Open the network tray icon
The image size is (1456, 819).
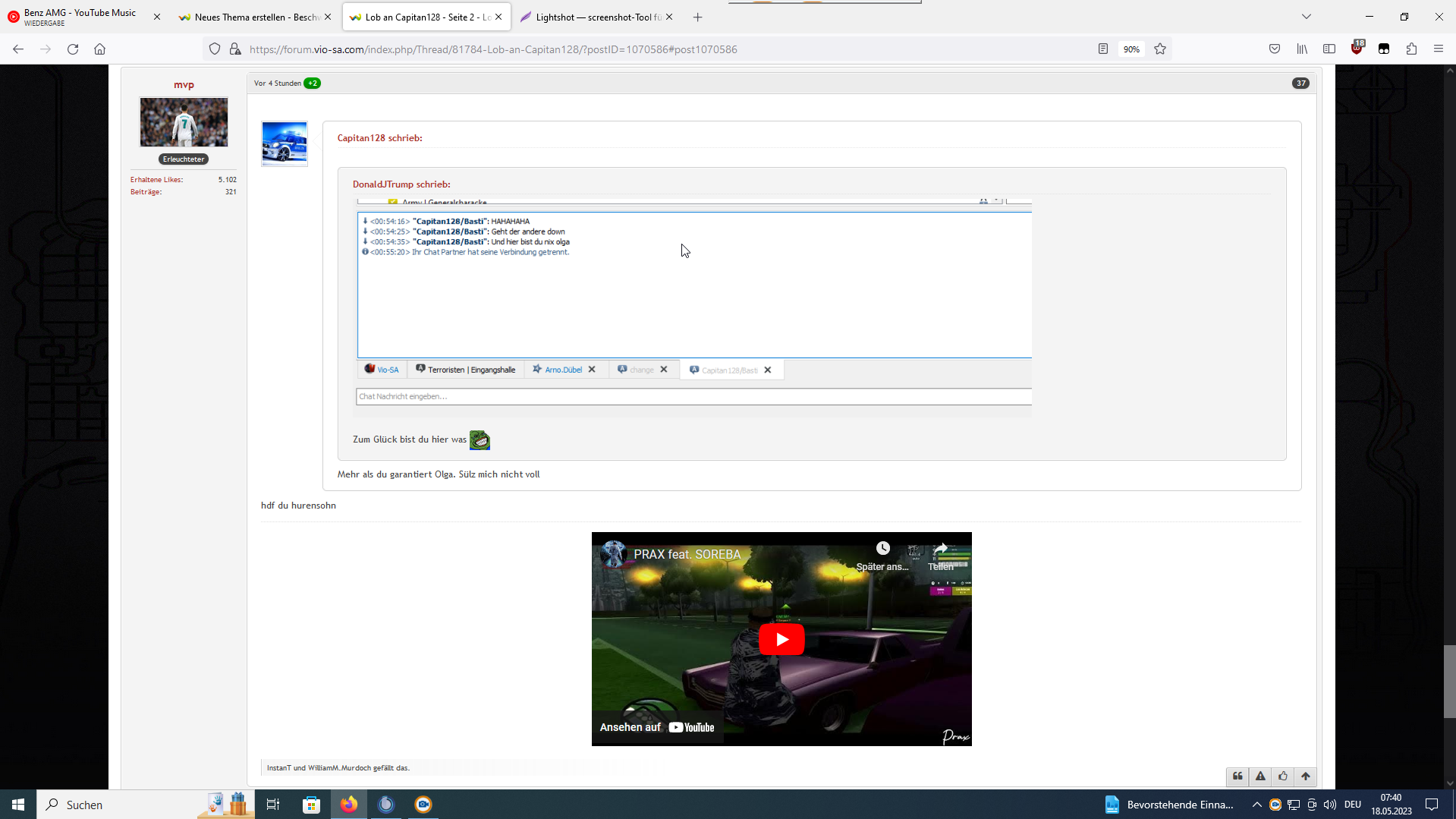tap(1294, 805)
